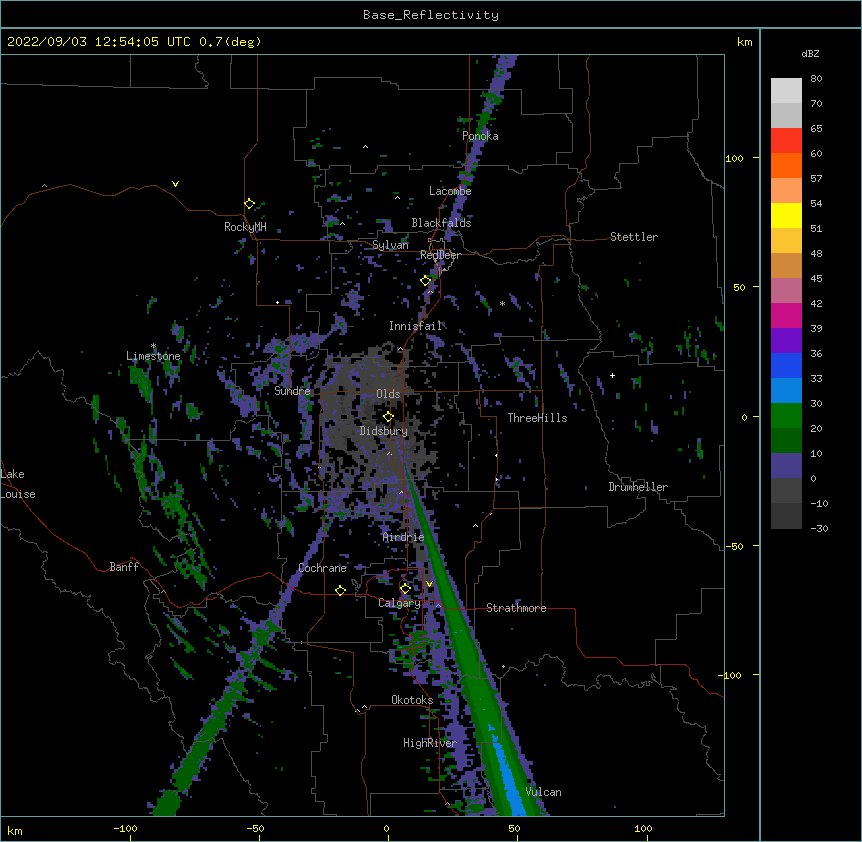
Task: Click the red 60-65 dBZ legend swatch
Action: [786, 141]
